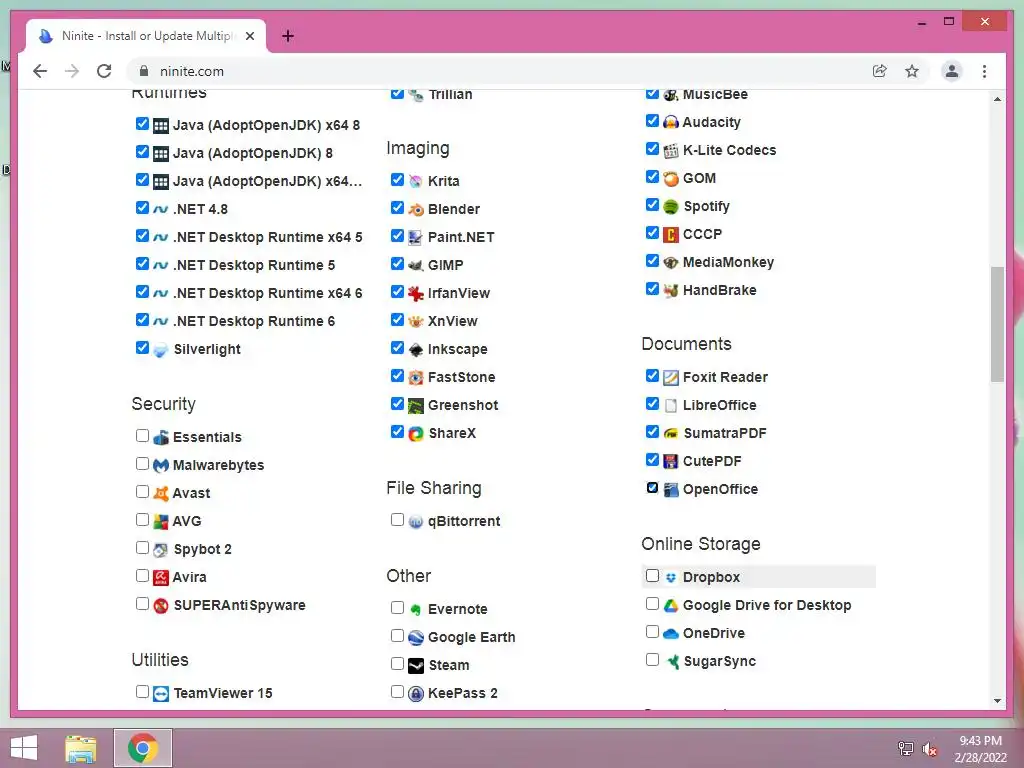Uncheck the .NET 4.8 checkbox

[x=142, y=208]
